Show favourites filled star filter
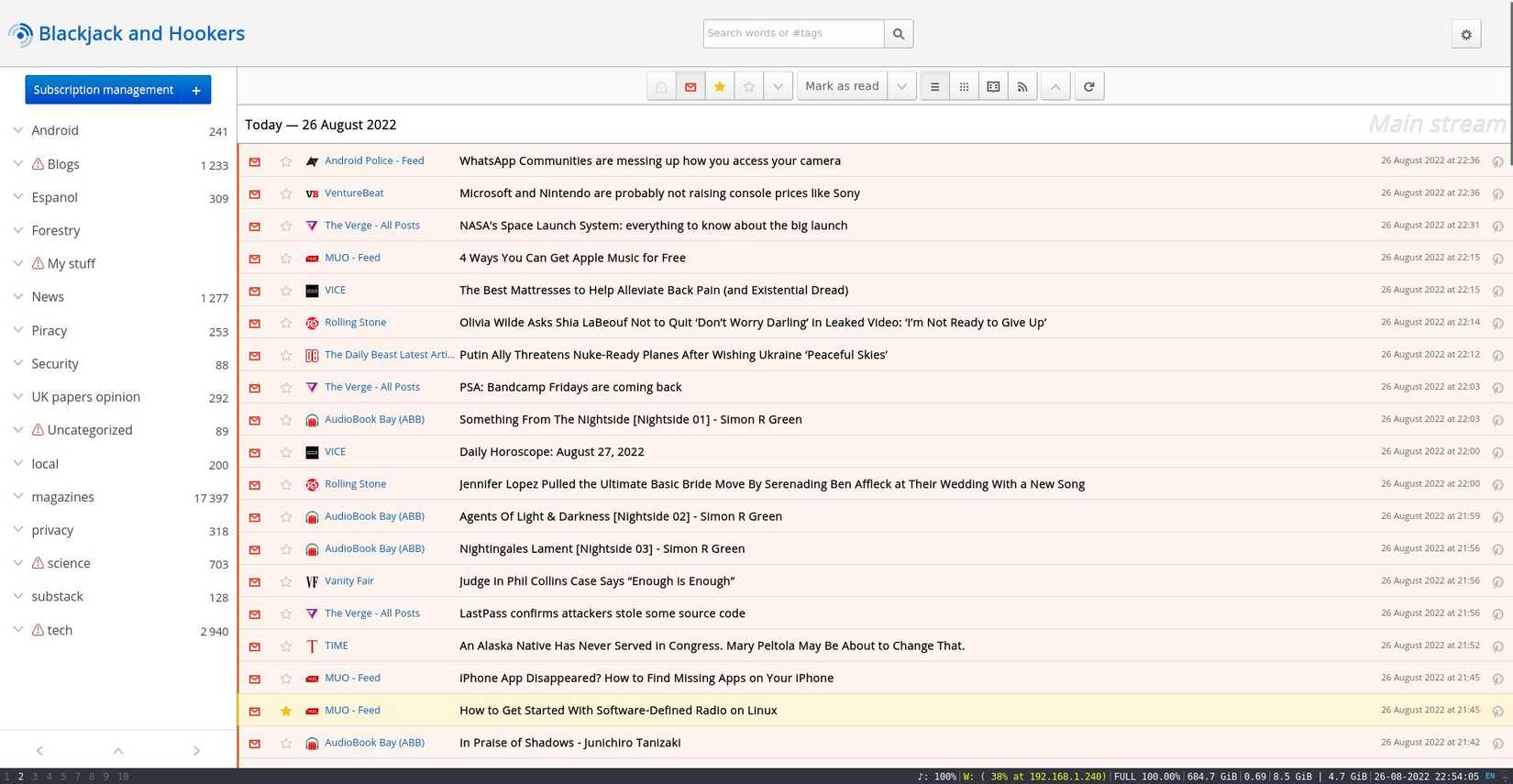Viewport: 1513px width, 784px height. [x=720, y=86]
